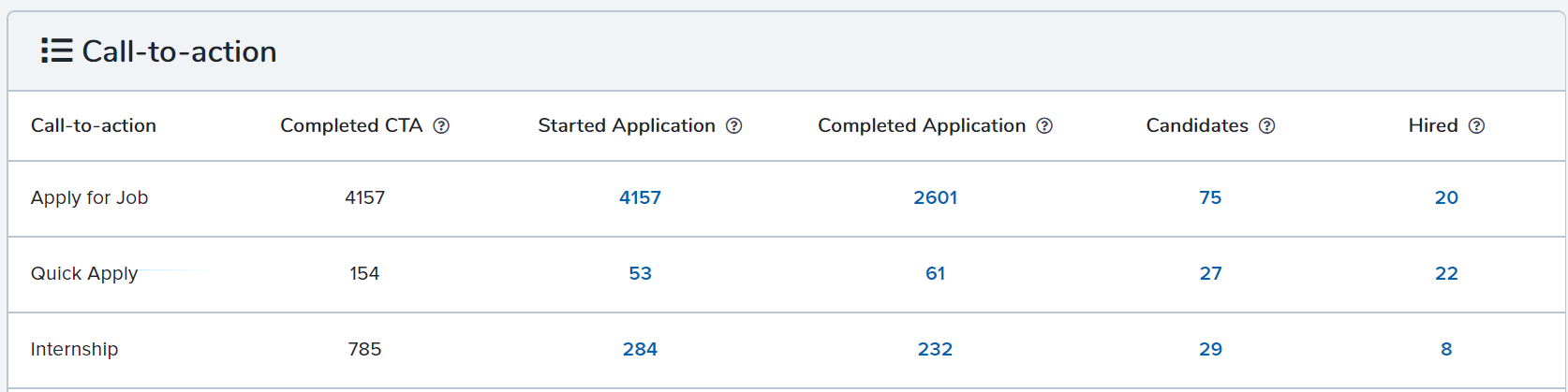Click help icon next to Started Application
This screenshot has width=1568, height=392.
point(734,125)
